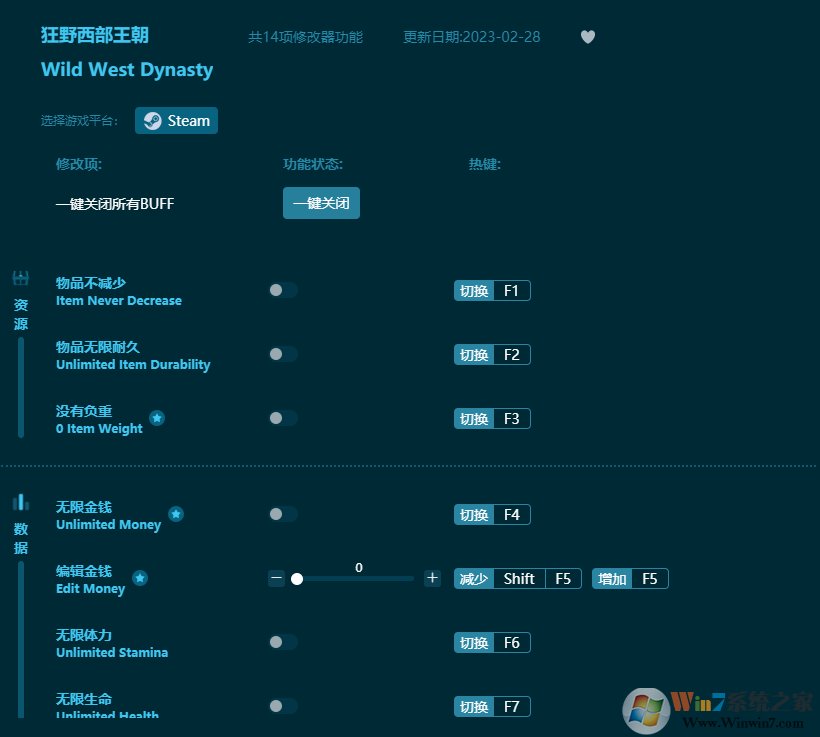The image size is (820, 737).
Task: Click the 减少 Shift F5 hotkey box
Action: pos(518,579)
